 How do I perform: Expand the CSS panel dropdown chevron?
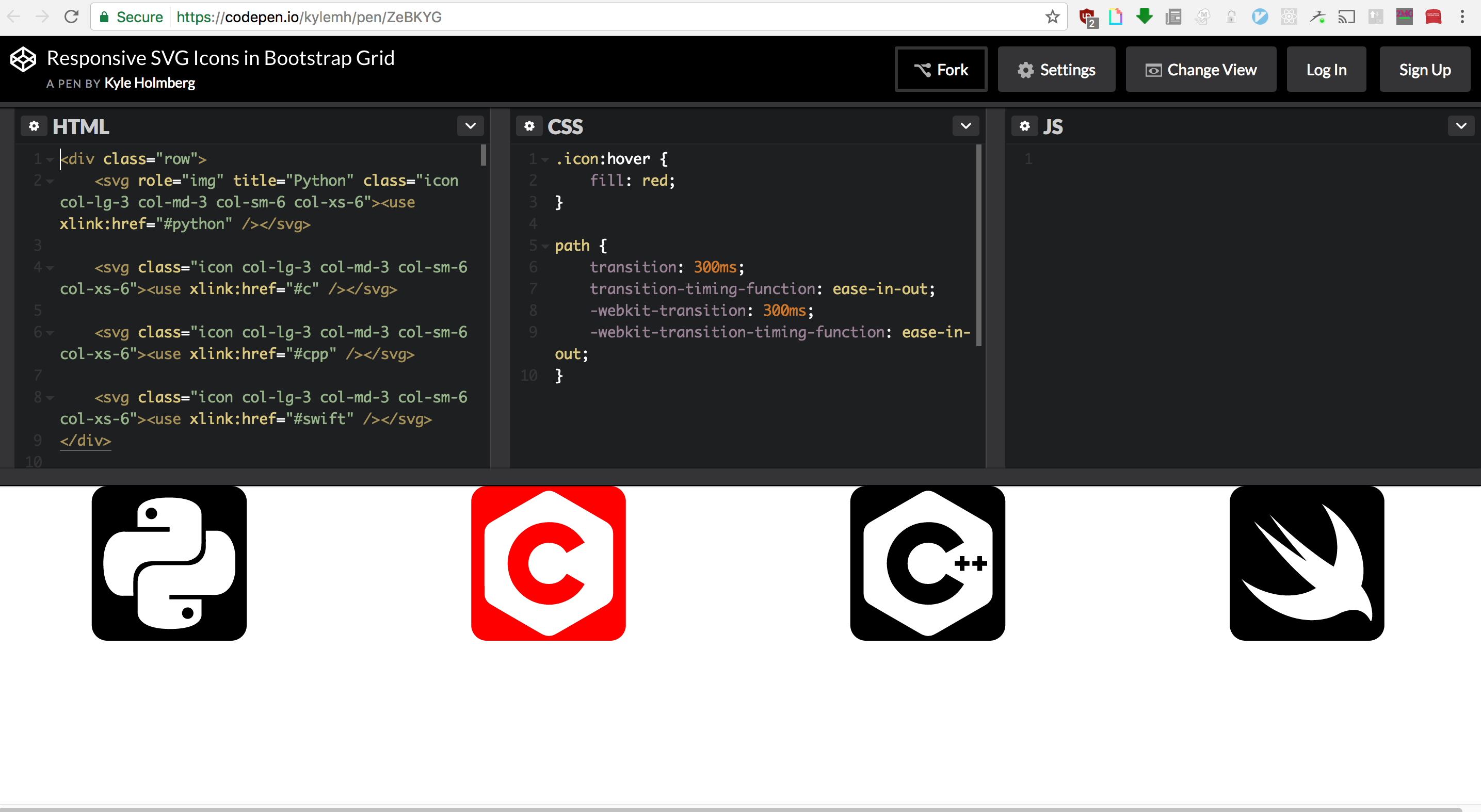tap(966, 126)
